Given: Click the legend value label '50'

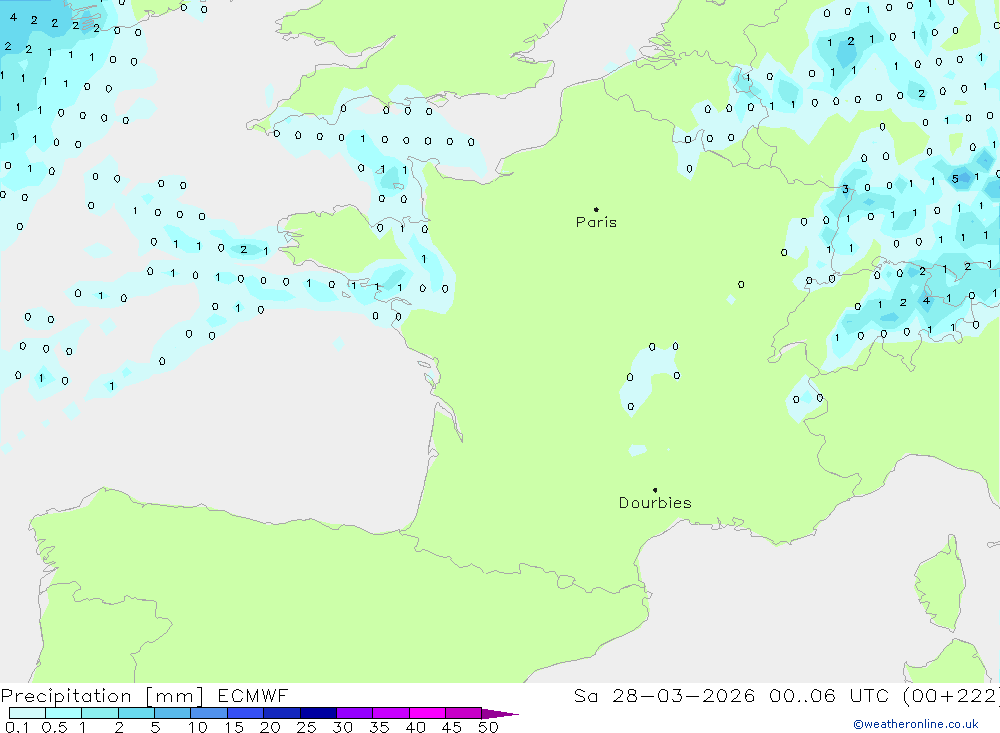Looking at the screenshot, I should (x=488, y=727).
